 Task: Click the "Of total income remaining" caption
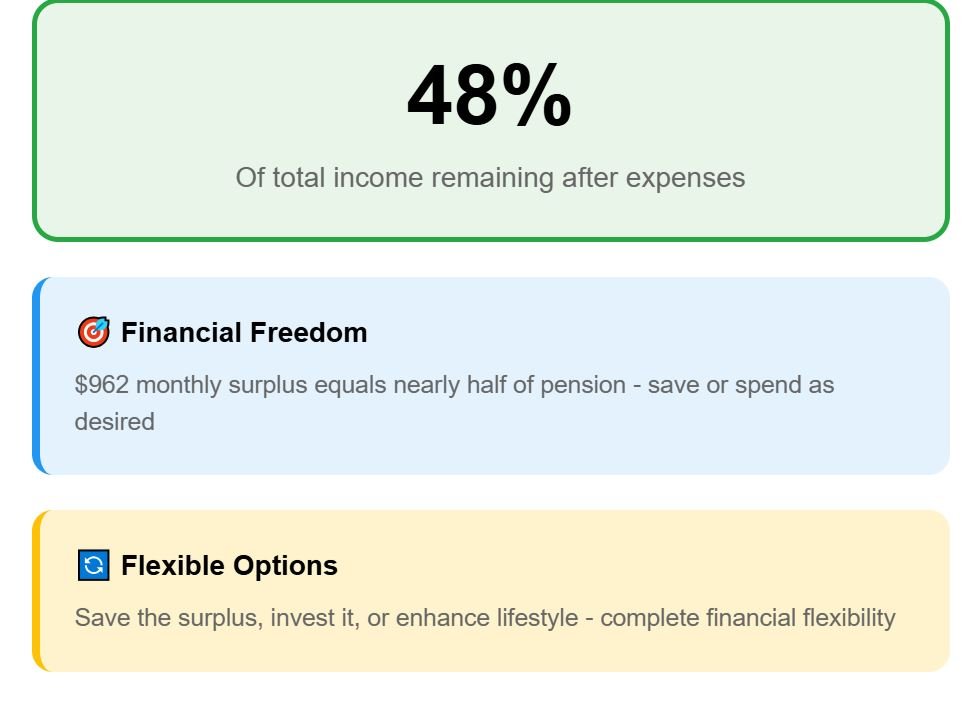[490, 178]
